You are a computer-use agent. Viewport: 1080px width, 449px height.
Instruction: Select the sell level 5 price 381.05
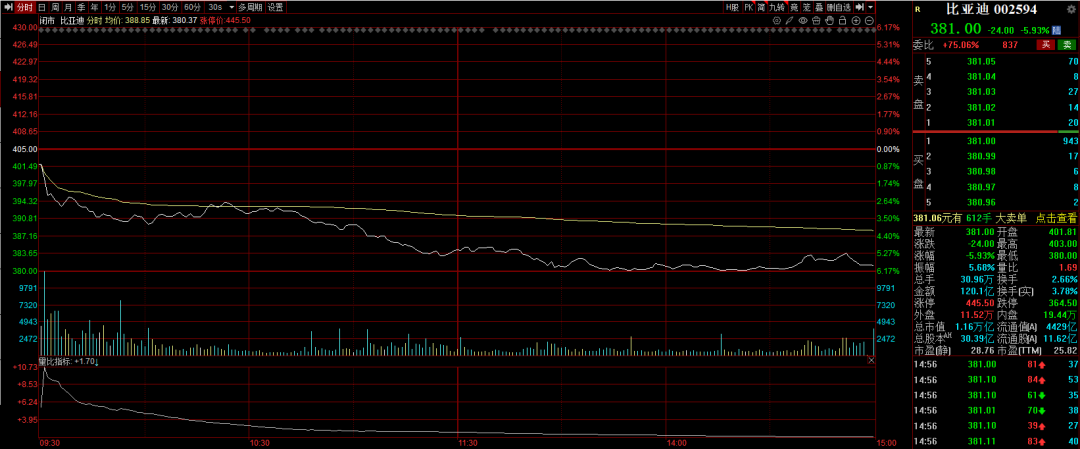pyautogui.click(x=982, y=61)
